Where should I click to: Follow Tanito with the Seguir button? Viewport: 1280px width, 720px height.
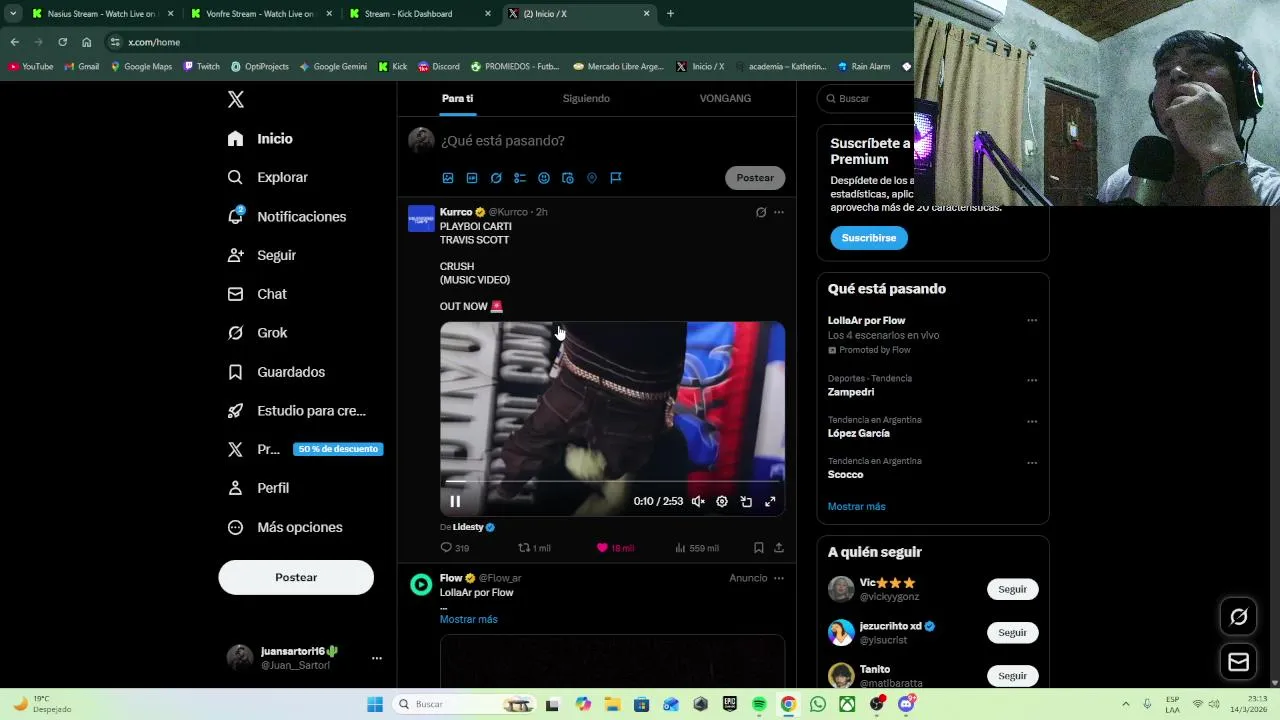pyautogui.click(x=1013, y=675)
